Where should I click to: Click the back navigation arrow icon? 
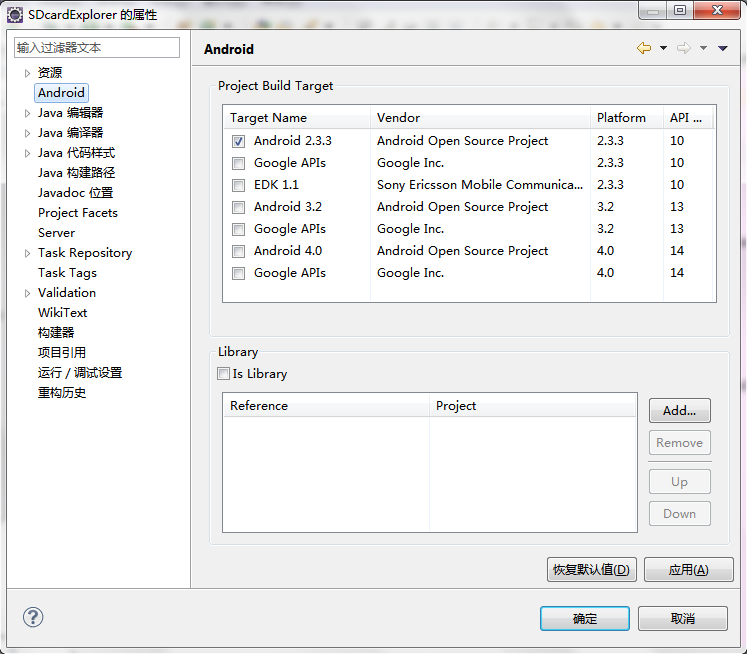[644, 48]
